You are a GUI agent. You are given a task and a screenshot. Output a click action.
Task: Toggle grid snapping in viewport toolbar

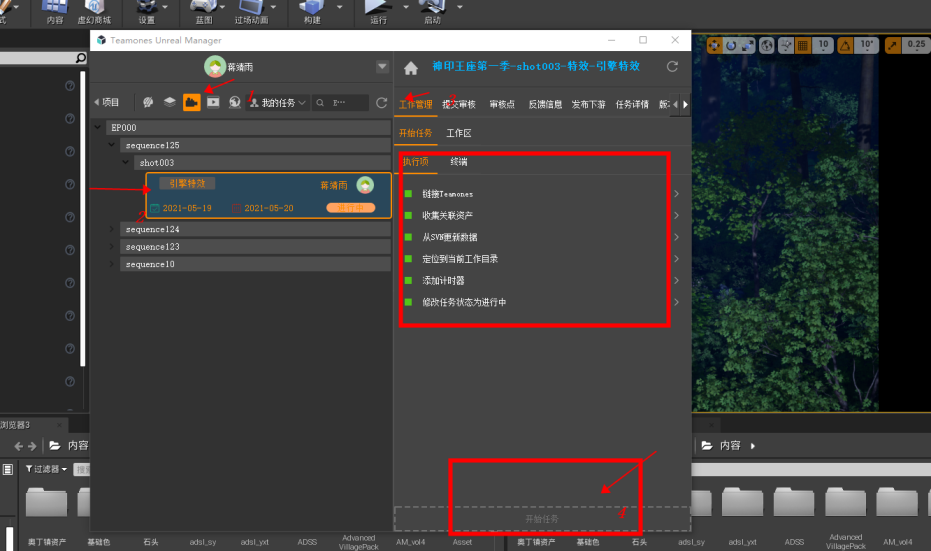point(803,45)
